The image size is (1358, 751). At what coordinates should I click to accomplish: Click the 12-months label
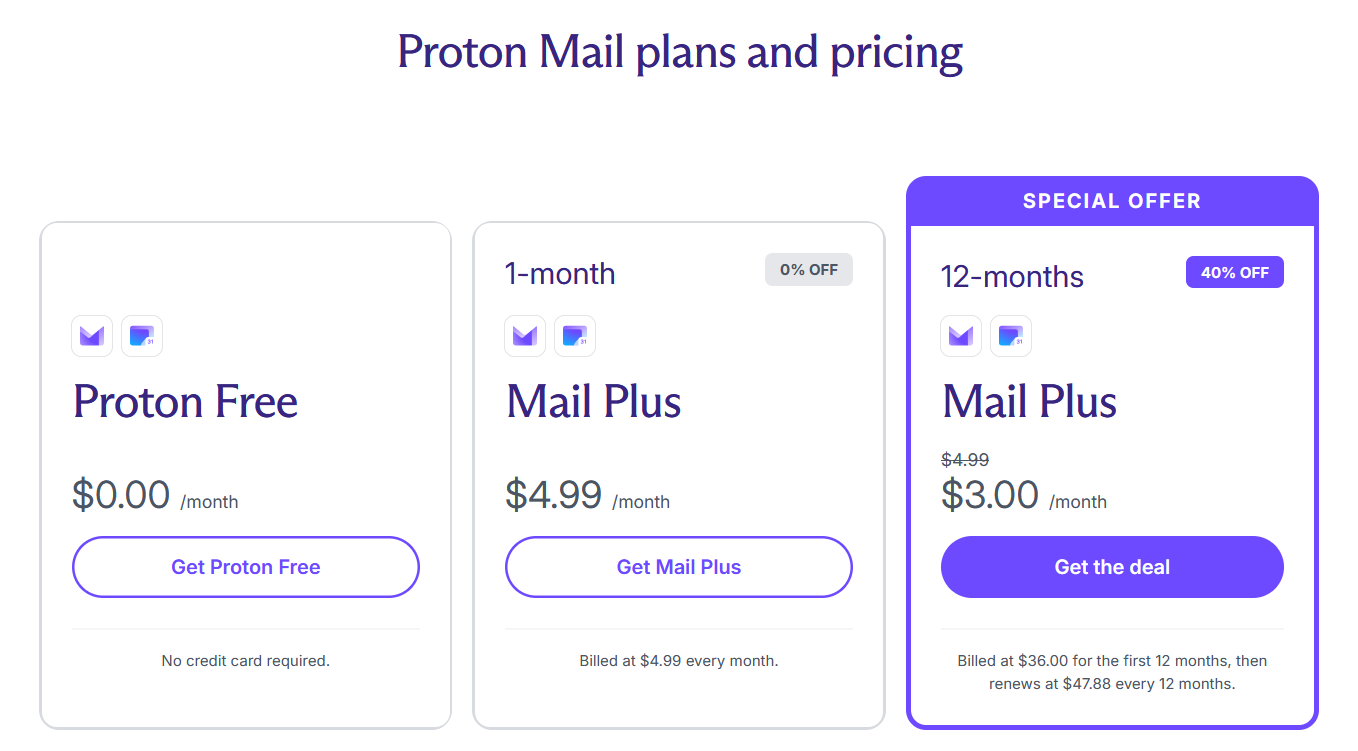pyautogui.click(x=1012, y=276)
